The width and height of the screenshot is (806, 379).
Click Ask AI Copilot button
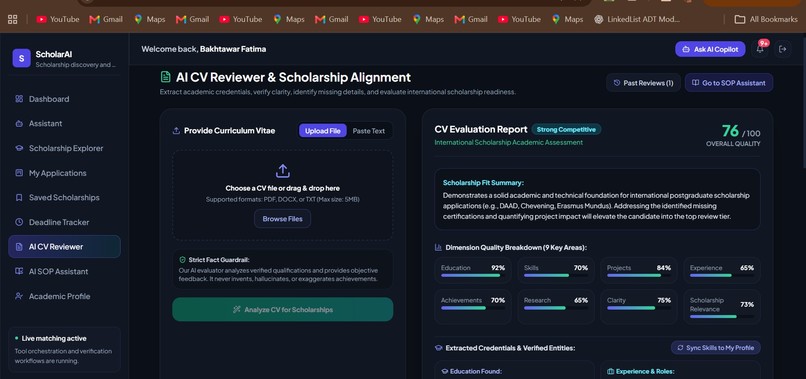pos(710,49)
